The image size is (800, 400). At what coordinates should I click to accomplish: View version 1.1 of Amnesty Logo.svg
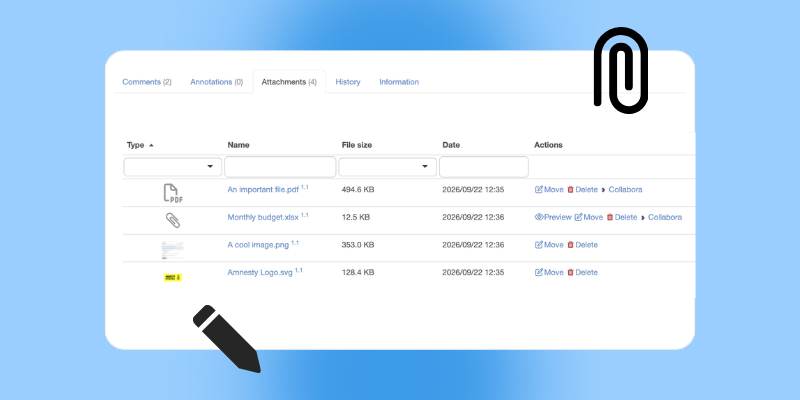[x=298, y=270]
